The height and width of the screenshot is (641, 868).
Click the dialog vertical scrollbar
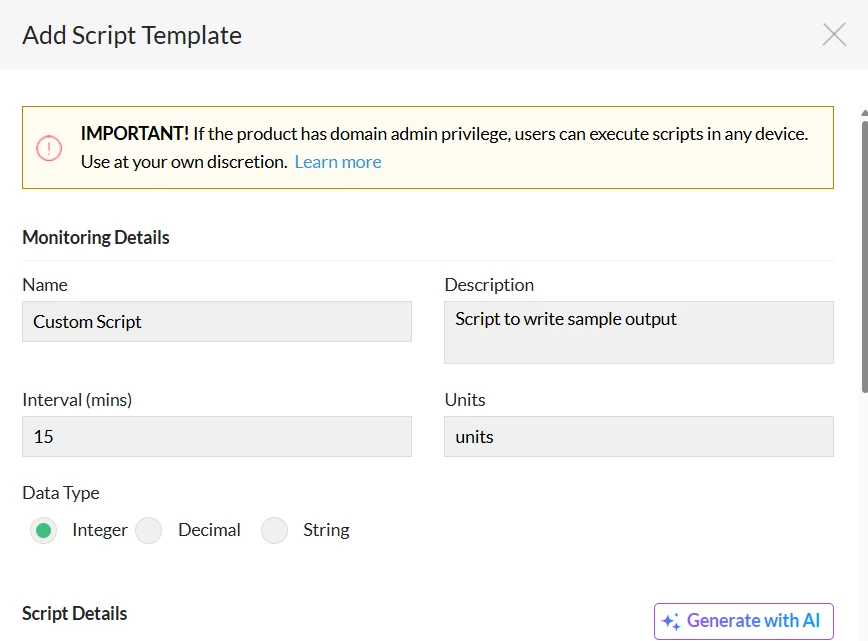coord(864,256)
